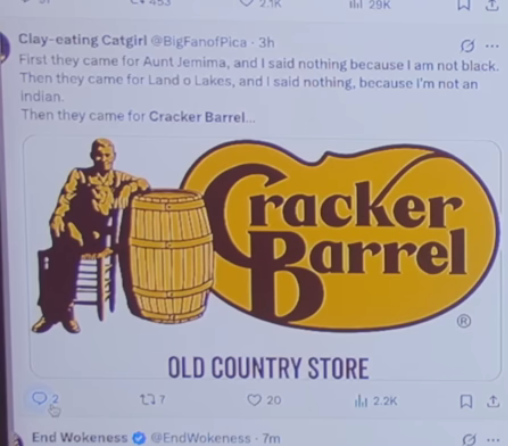Bookmark the top tweet with 29K views
This screenshot has height=446, width=508.
coord(465,5)
